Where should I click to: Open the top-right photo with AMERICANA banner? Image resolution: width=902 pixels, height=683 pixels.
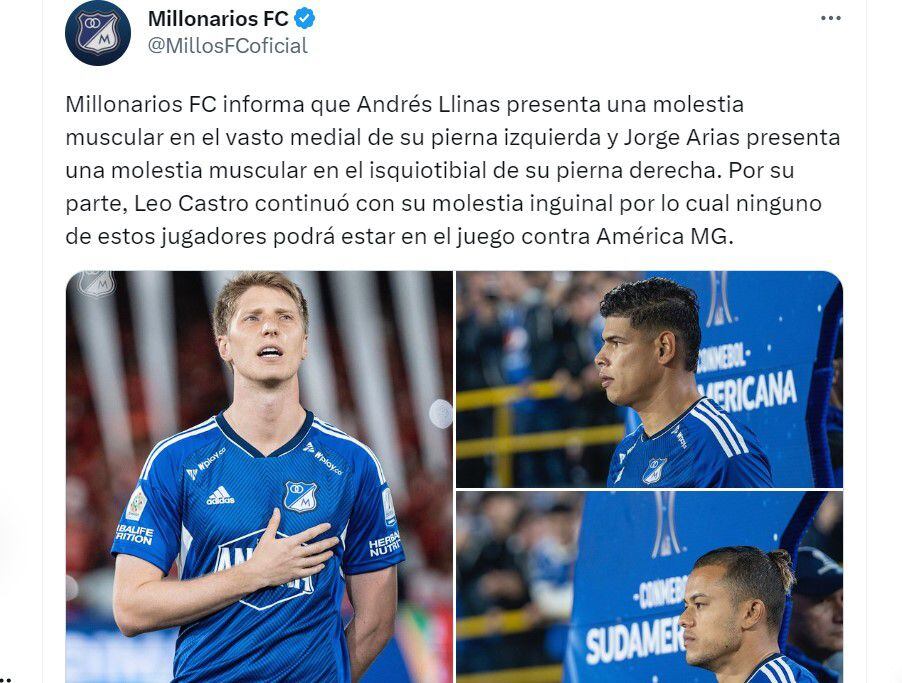coord(649,379)
